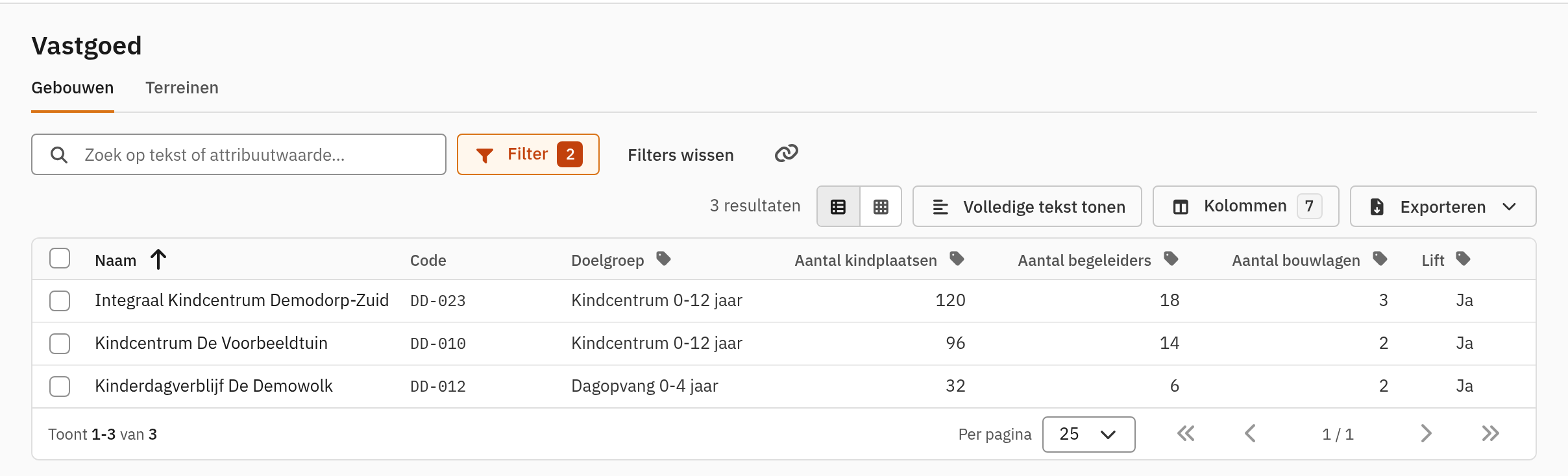1568x476 pixels.
Task: Click the tag icon beside Doelgroep
Action: point(663,259)
